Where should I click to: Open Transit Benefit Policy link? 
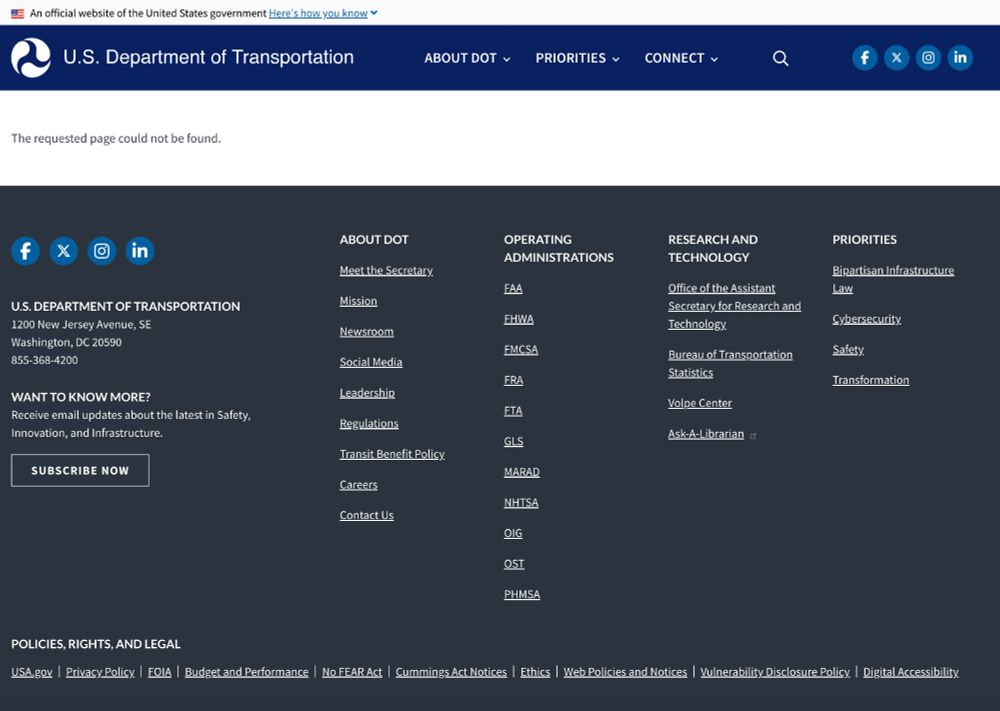tap(392, 454)
